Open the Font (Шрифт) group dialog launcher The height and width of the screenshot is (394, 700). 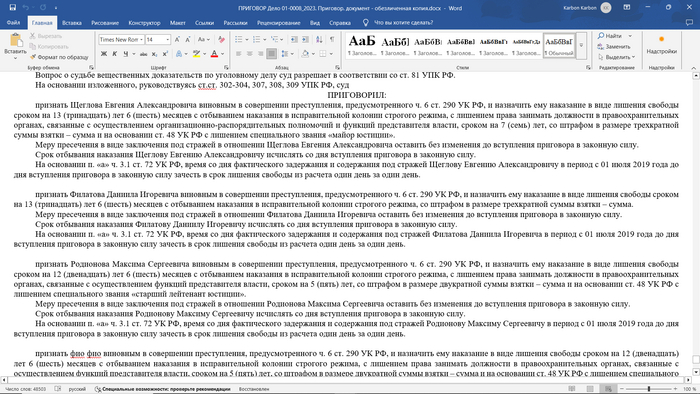pyautogui.click(x=226, y=67)
